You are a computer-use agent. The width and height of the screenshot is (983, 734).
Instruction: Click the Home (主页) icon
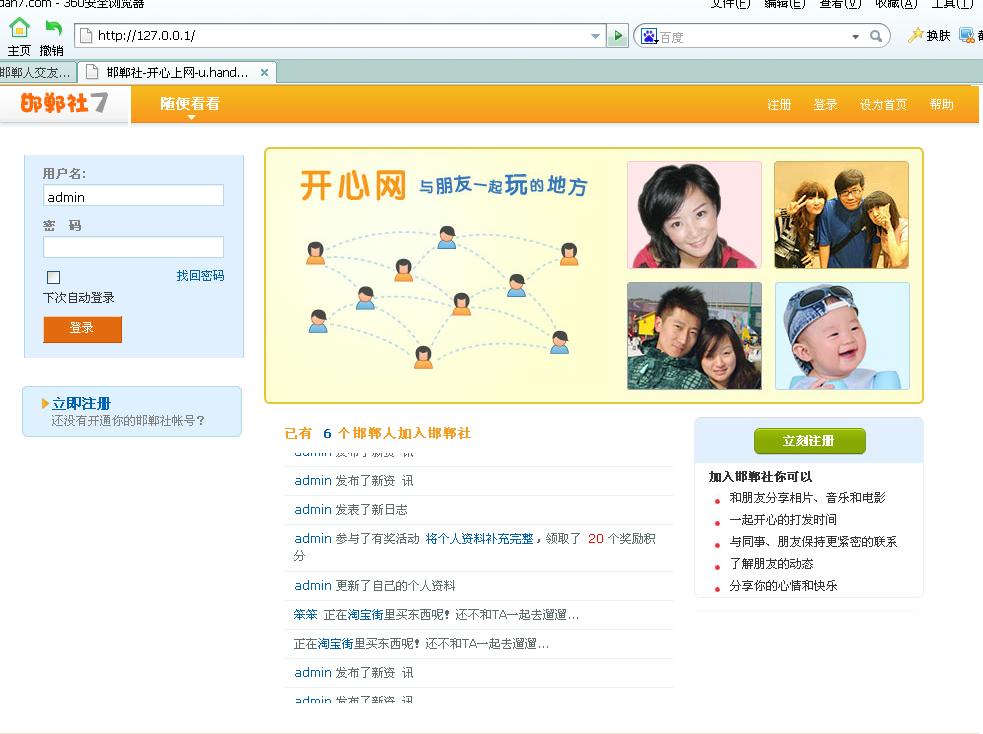click(19, 28)
